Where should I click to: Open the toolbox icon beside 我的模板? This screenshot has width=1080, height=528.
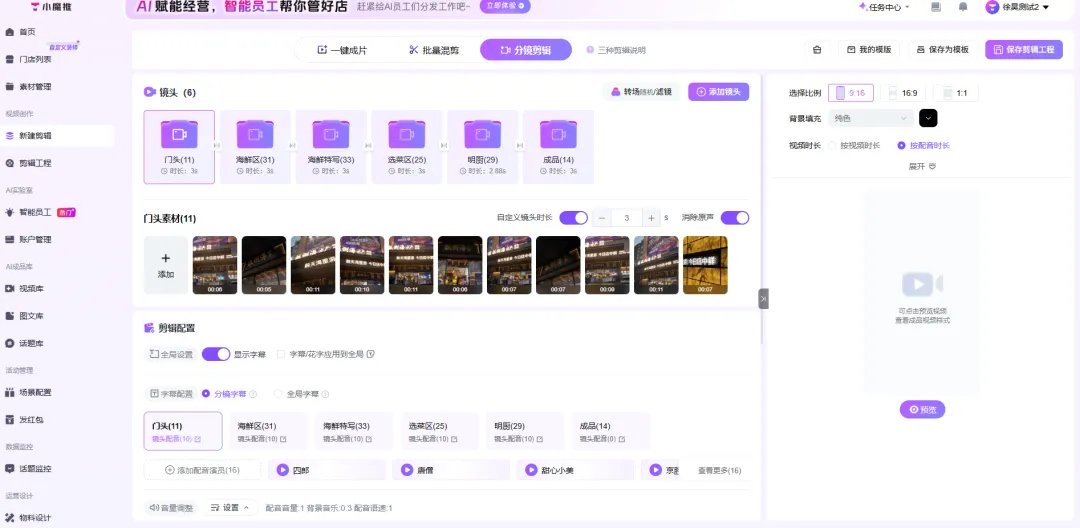tap(817, 50)
